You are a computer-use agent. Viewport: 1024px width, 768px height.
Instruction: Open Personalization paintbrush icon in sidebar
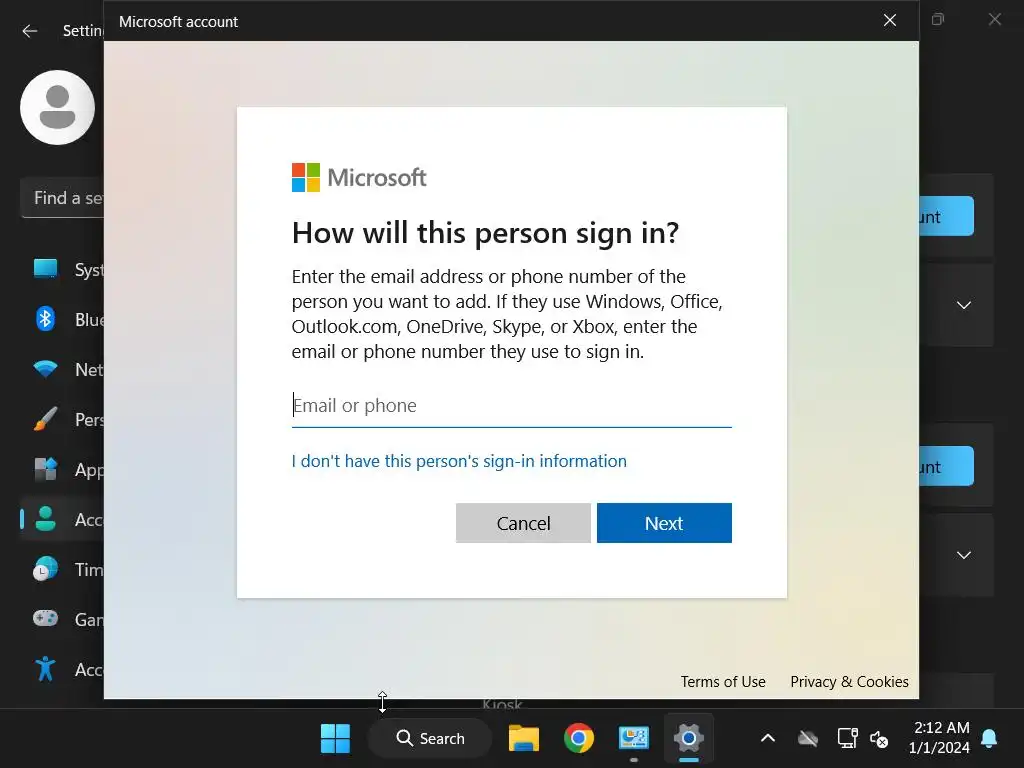coord(45,419)
